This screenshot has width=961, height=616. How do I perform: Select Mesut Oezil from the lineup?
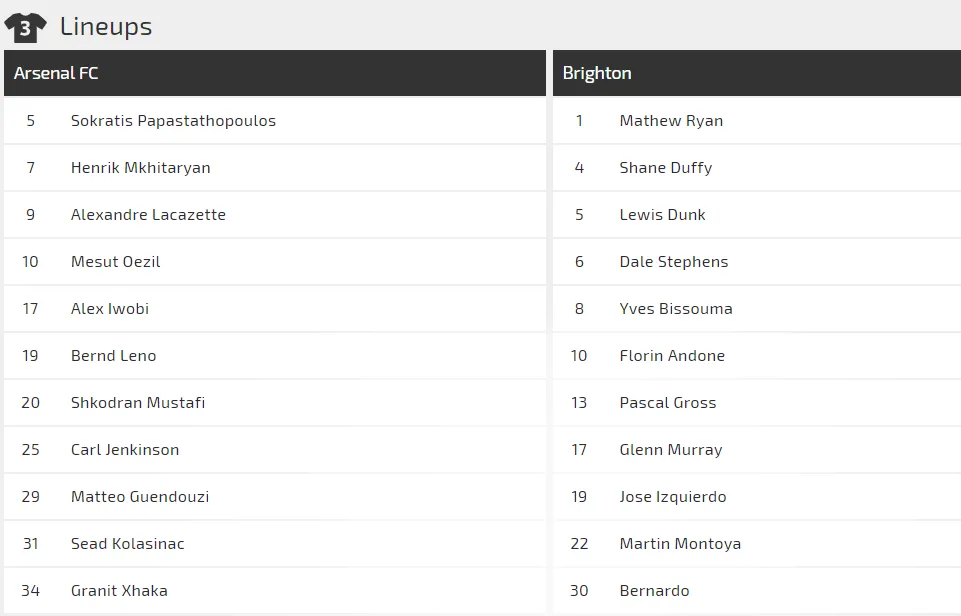tap(115, 262)
